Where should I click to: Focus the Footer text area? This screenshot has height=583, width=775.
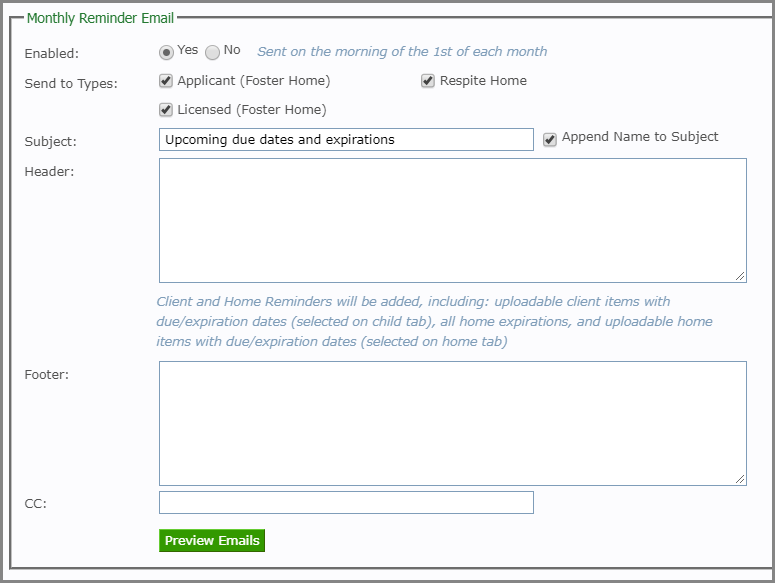click(x=453, y=423)
